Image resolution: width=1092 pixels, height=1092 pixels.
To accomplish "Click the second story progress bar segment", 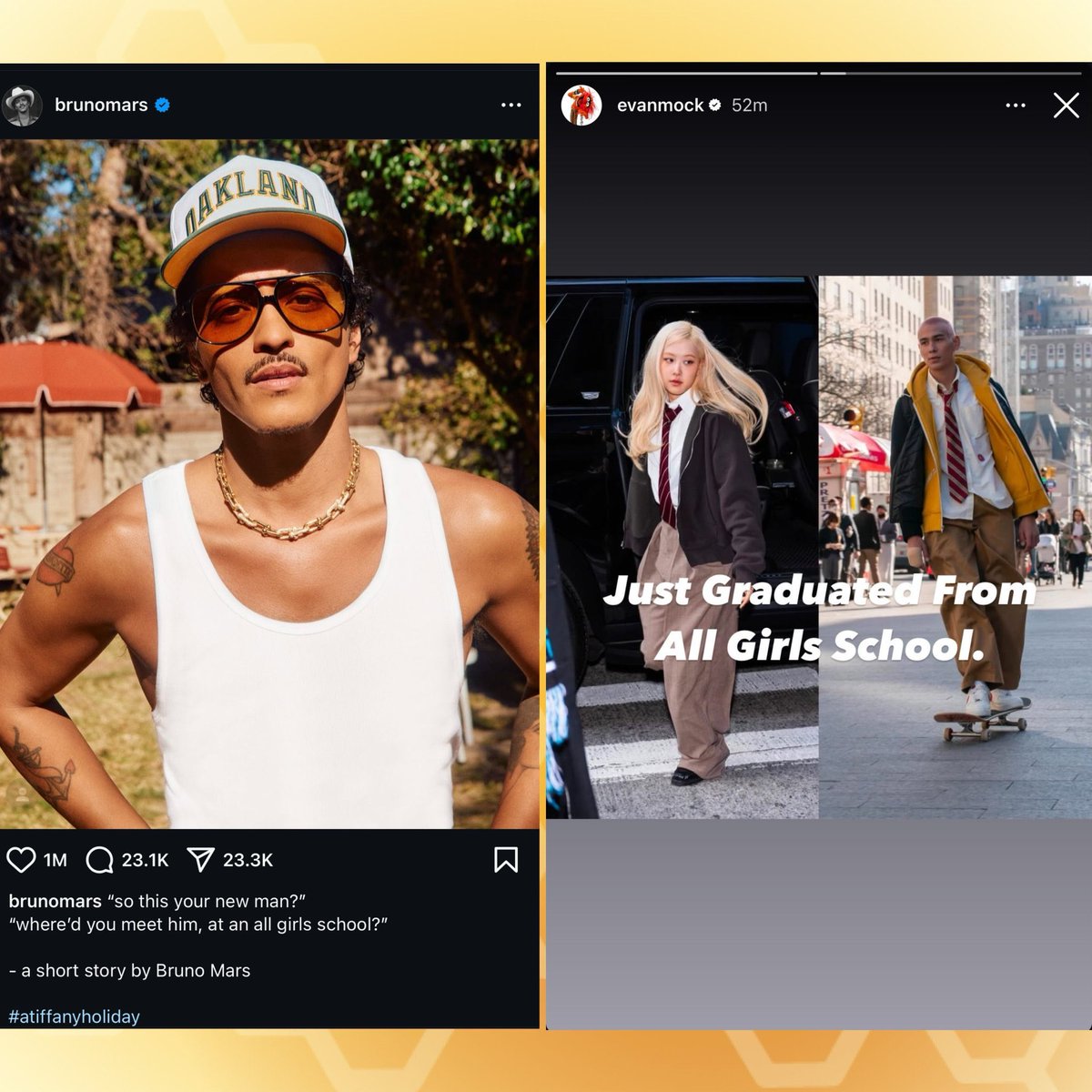I will click(950, 73).
